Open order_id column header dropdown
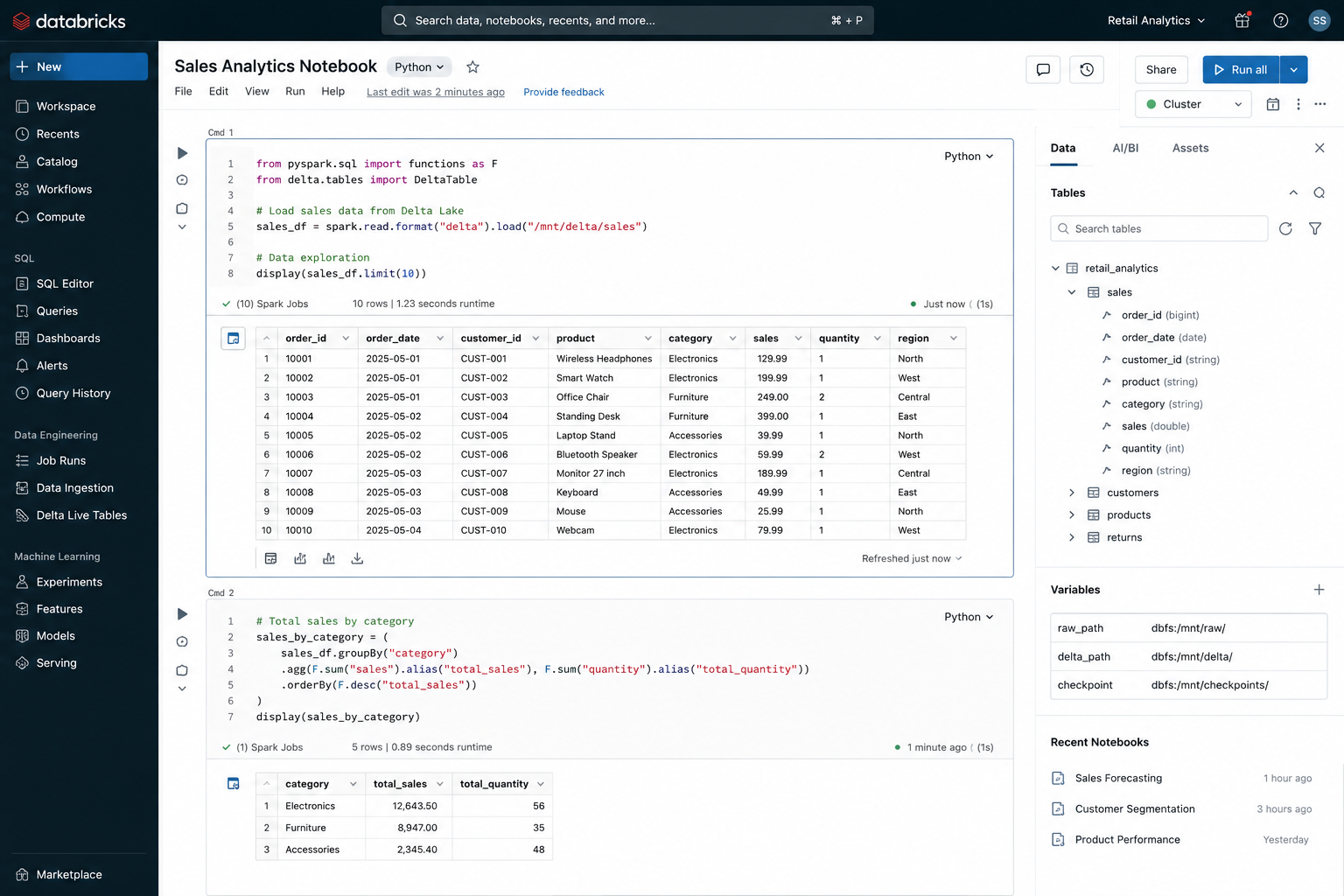Viewport: 1344px width, 896px height. click(x=346, y=339)
